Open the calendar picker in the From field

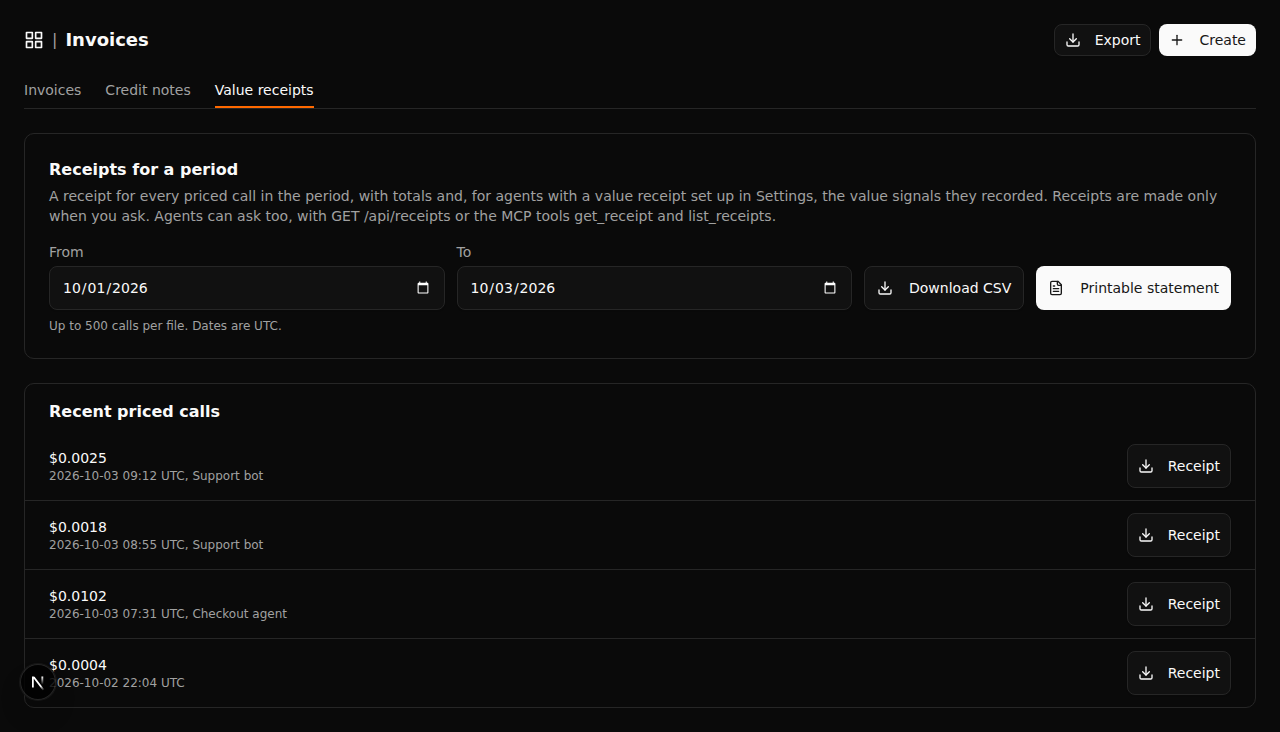pyautogui.click(x=423, y=288)
